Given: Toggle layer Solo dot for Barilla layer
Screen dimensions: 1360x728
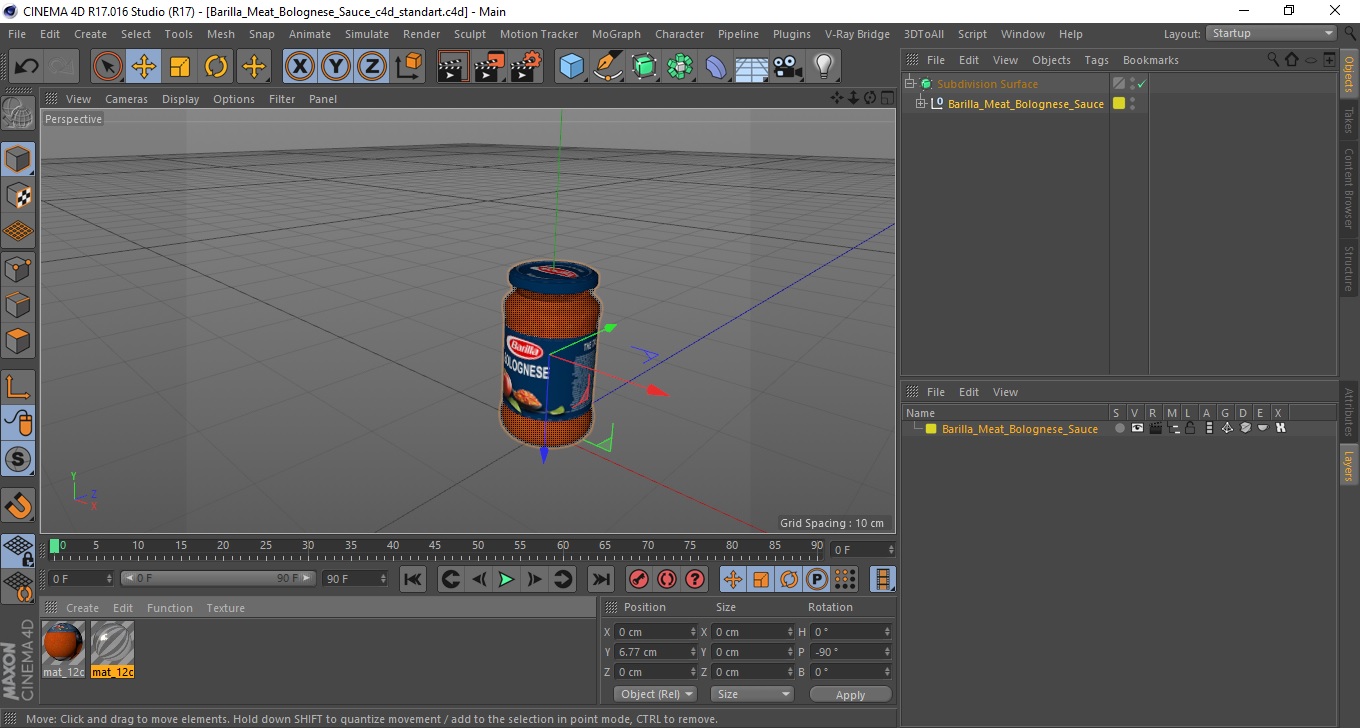Looking at the screenshot, I should coord(1120,428).
